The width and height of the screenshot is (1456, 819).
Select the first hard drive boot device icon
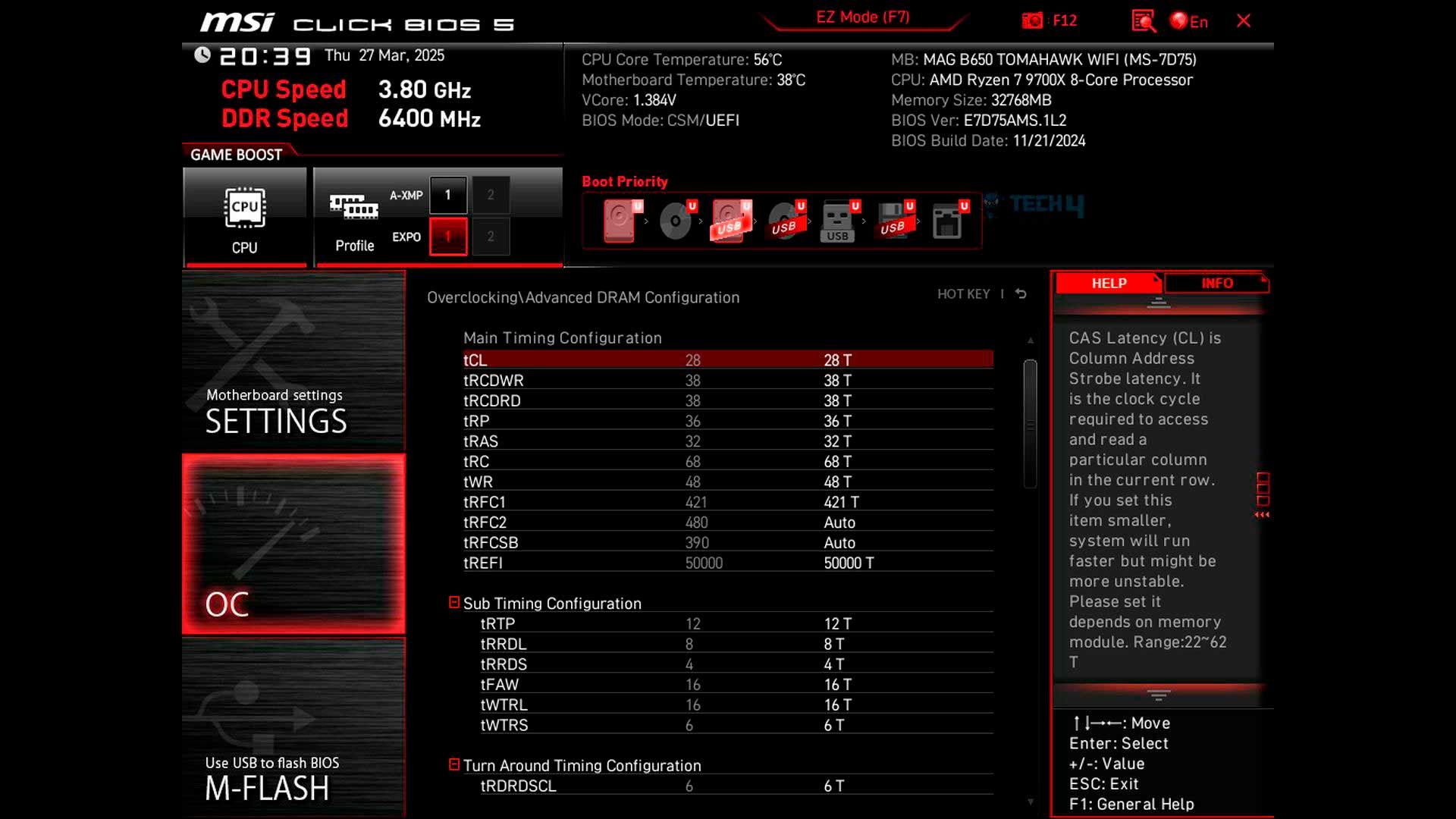(x=620, y=221)
